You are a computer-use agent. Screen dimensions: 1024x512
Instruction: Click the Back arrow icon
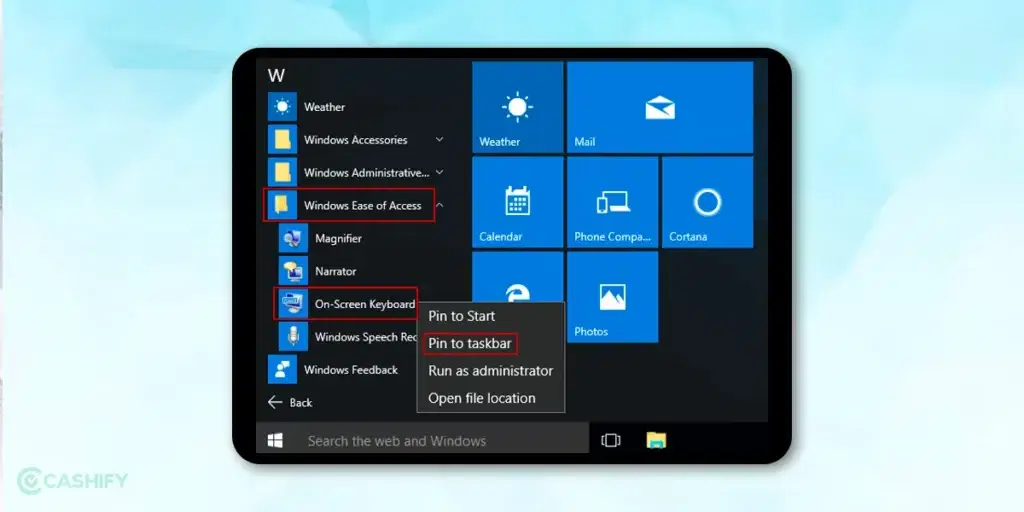point(275,402)
